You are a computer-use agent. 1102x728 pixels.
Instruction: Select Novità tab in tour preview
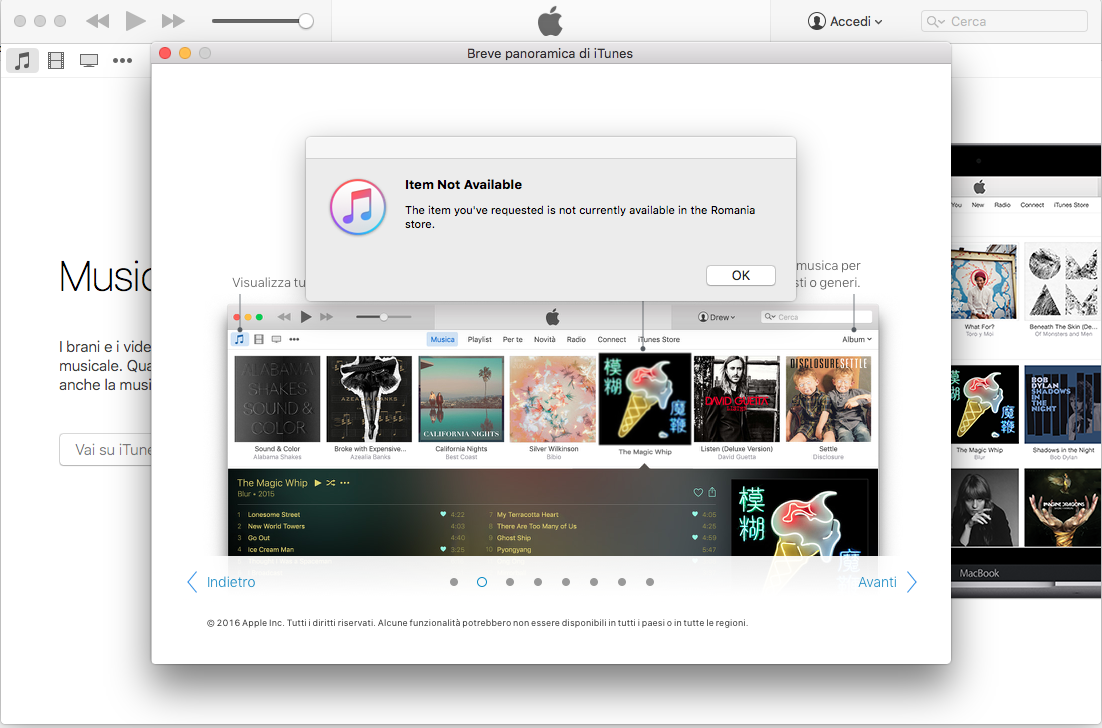[x=544, y=339]
